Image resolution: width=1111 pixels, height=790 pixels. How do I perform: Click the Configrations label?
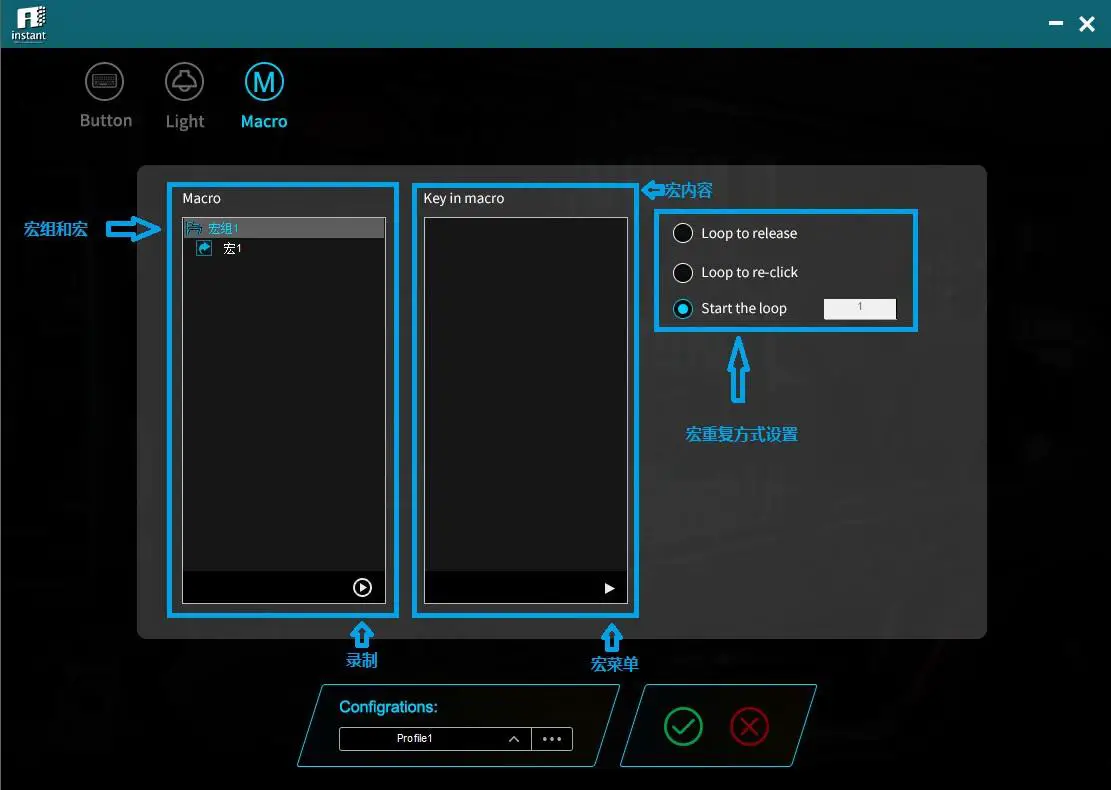[388, 707]
